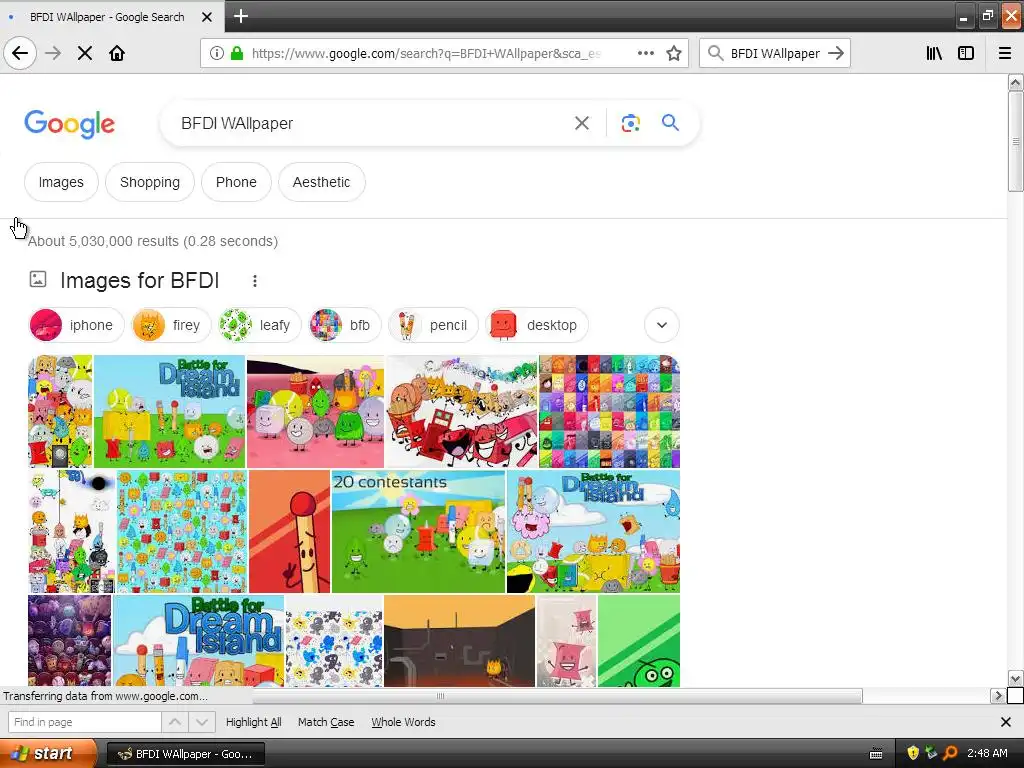1024x768 pixels.
Task: Filter images by the firey chip
Action: [171, 325]
